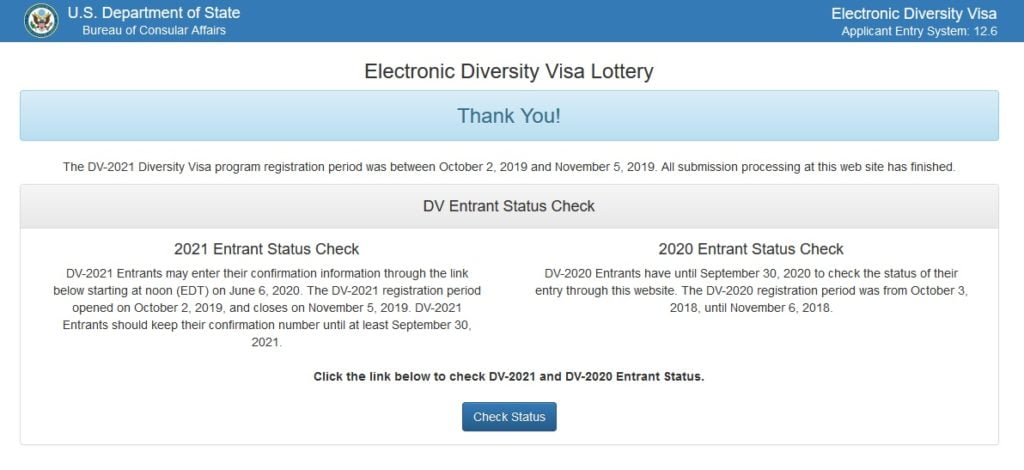Select the 2021 Entrant Status Check heading
The image size is (1024, 470).
[x=266, y=249]
